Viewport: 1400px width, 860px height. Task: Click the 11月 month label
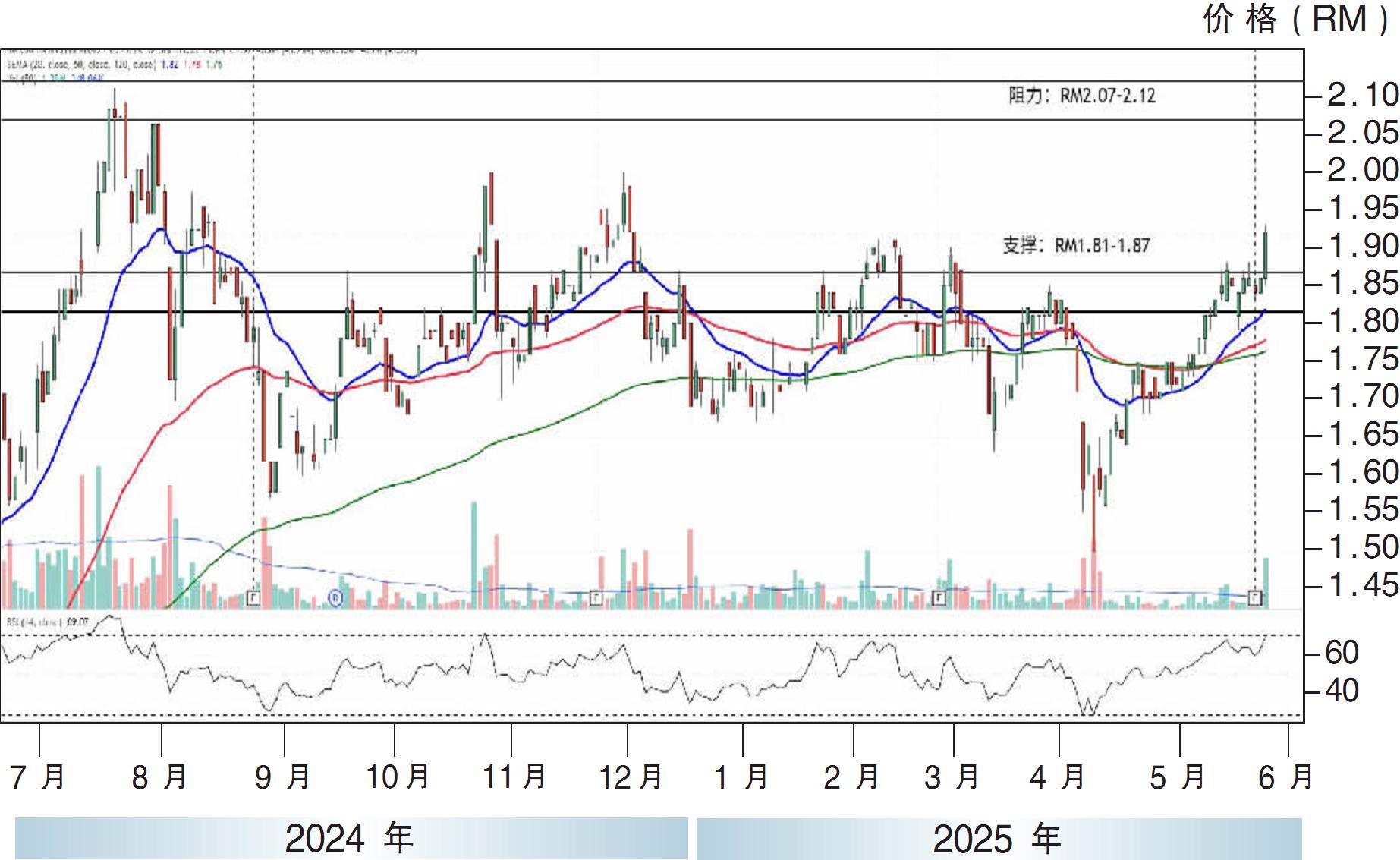point(514,777)
